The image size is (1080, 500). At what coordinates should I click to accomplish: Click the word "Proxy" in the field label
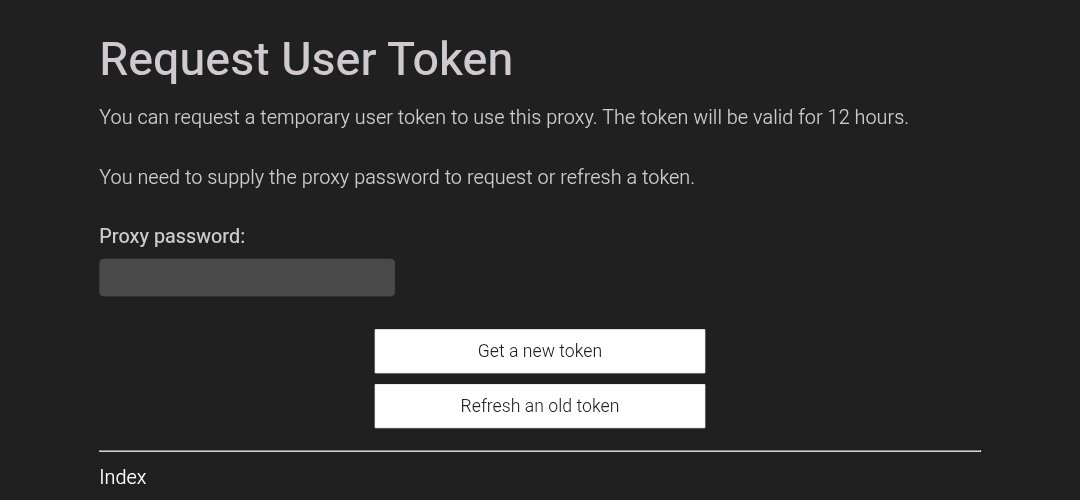(124, 237)
